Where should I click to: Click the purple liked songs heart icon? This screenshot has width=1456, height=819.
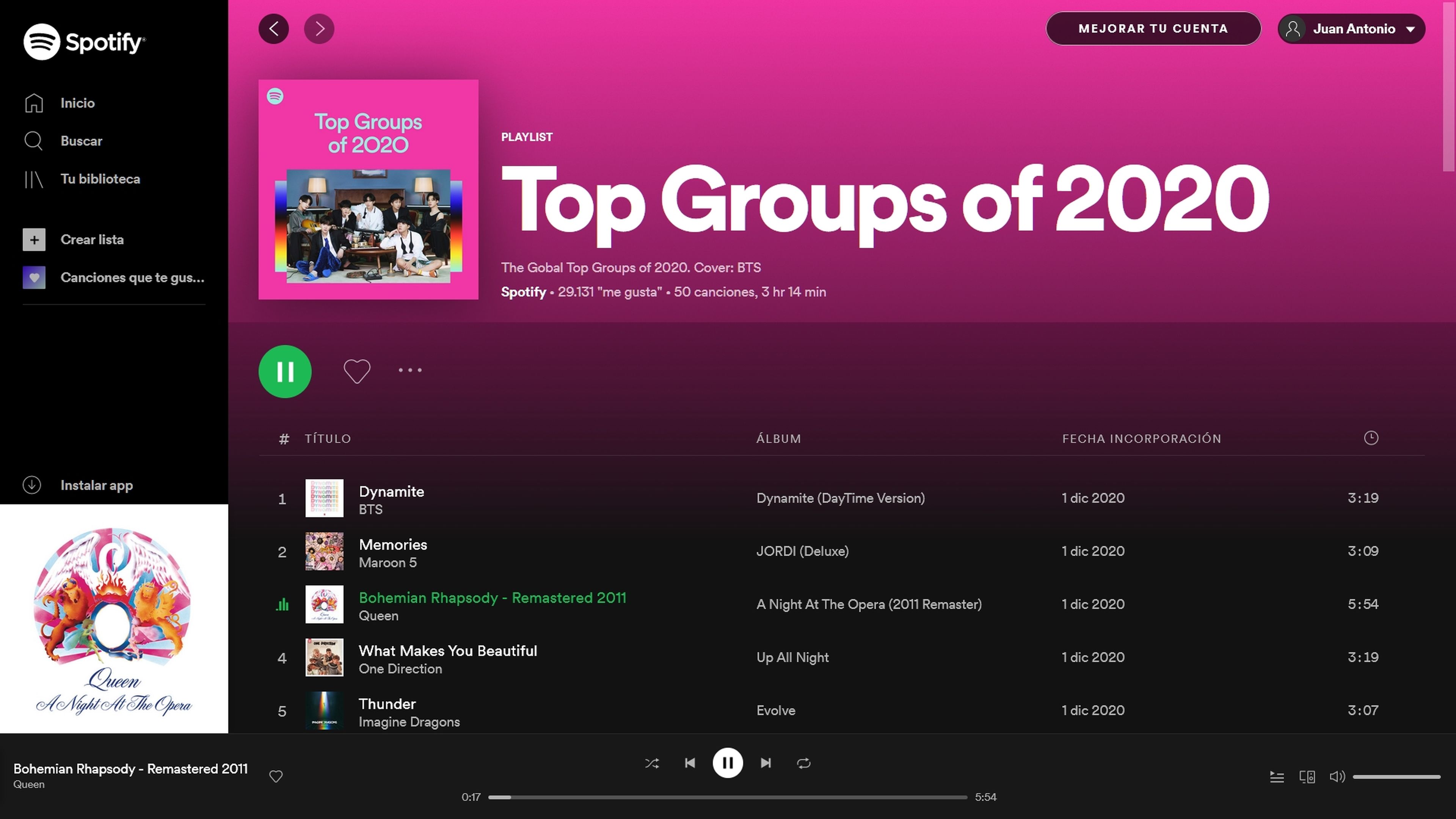click(x=34, y=278)
